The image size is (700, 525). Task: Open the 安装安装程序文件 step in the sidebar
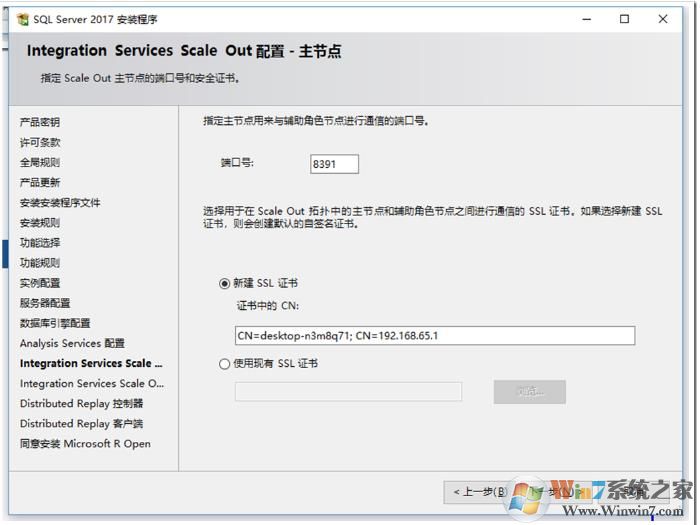[60, 203]
